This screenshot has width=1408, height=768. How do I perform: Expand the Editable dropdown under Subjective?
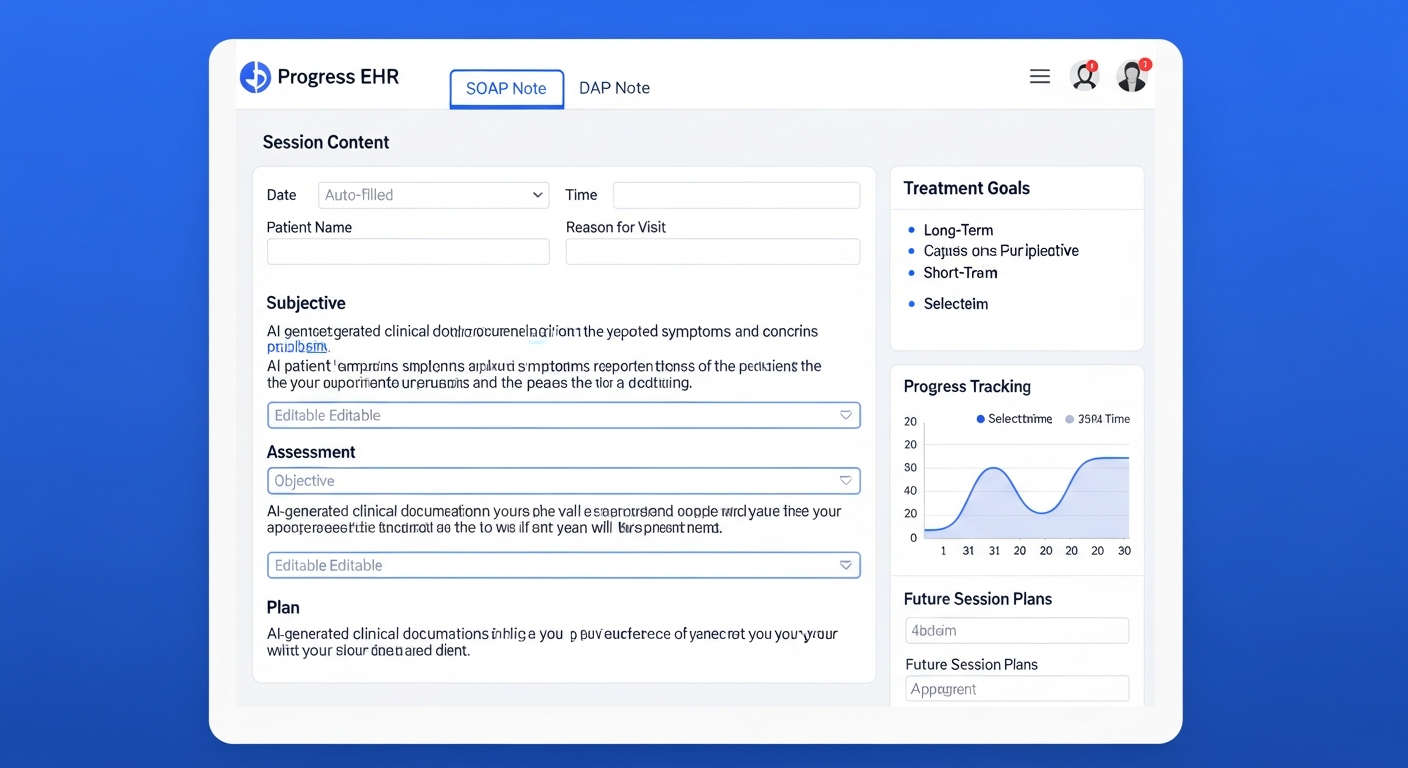(x=564, y=415)
